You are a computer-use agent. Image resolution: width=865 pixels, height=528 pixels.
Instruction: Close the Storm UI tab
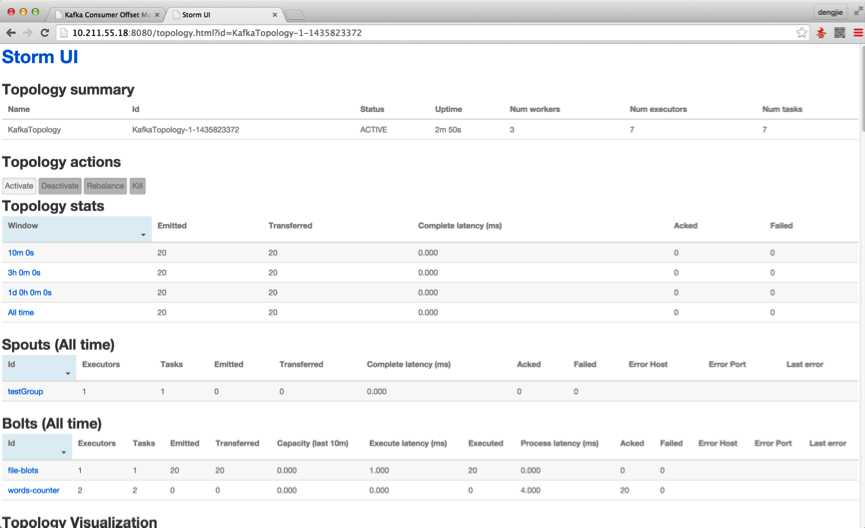pos(275,15)
